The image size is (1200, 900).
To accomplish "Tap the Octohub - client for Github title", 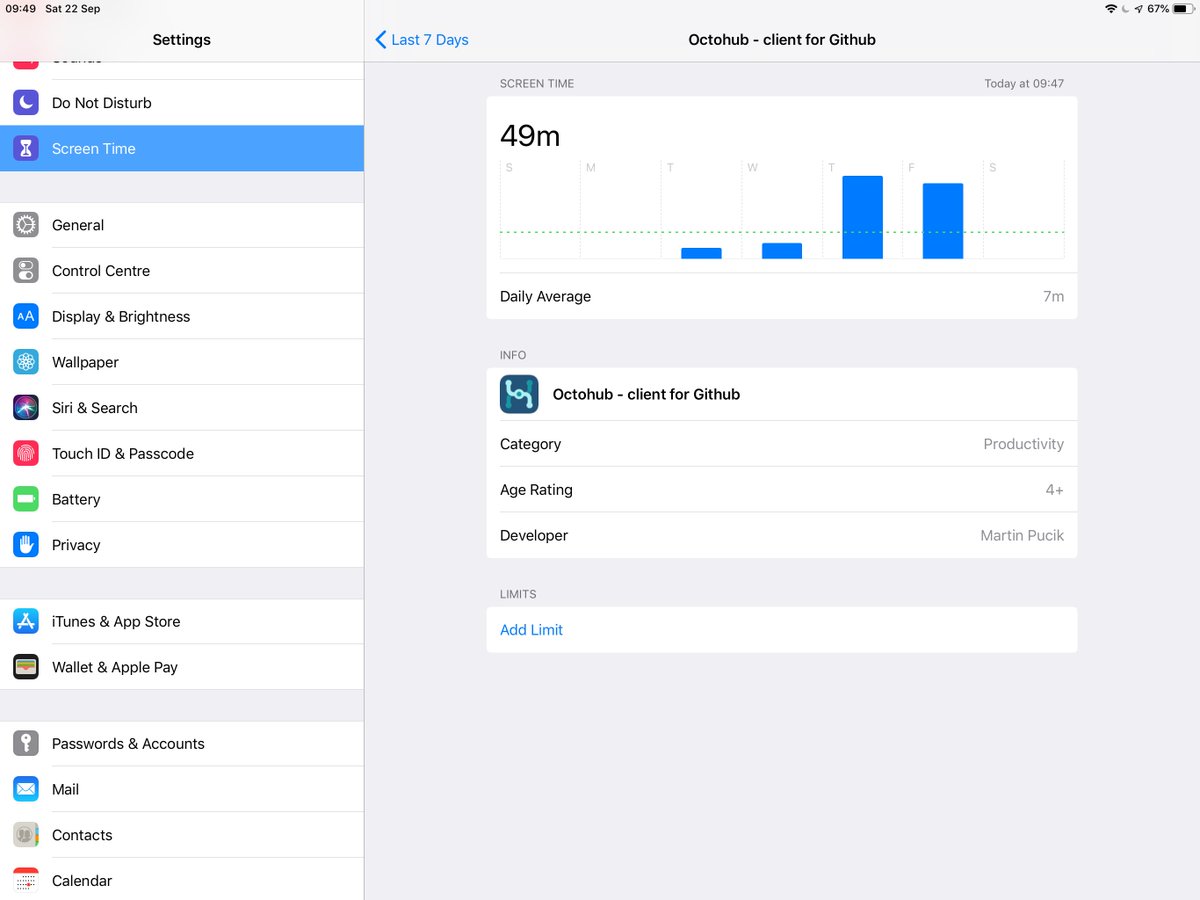I will (x=782, y=40).
